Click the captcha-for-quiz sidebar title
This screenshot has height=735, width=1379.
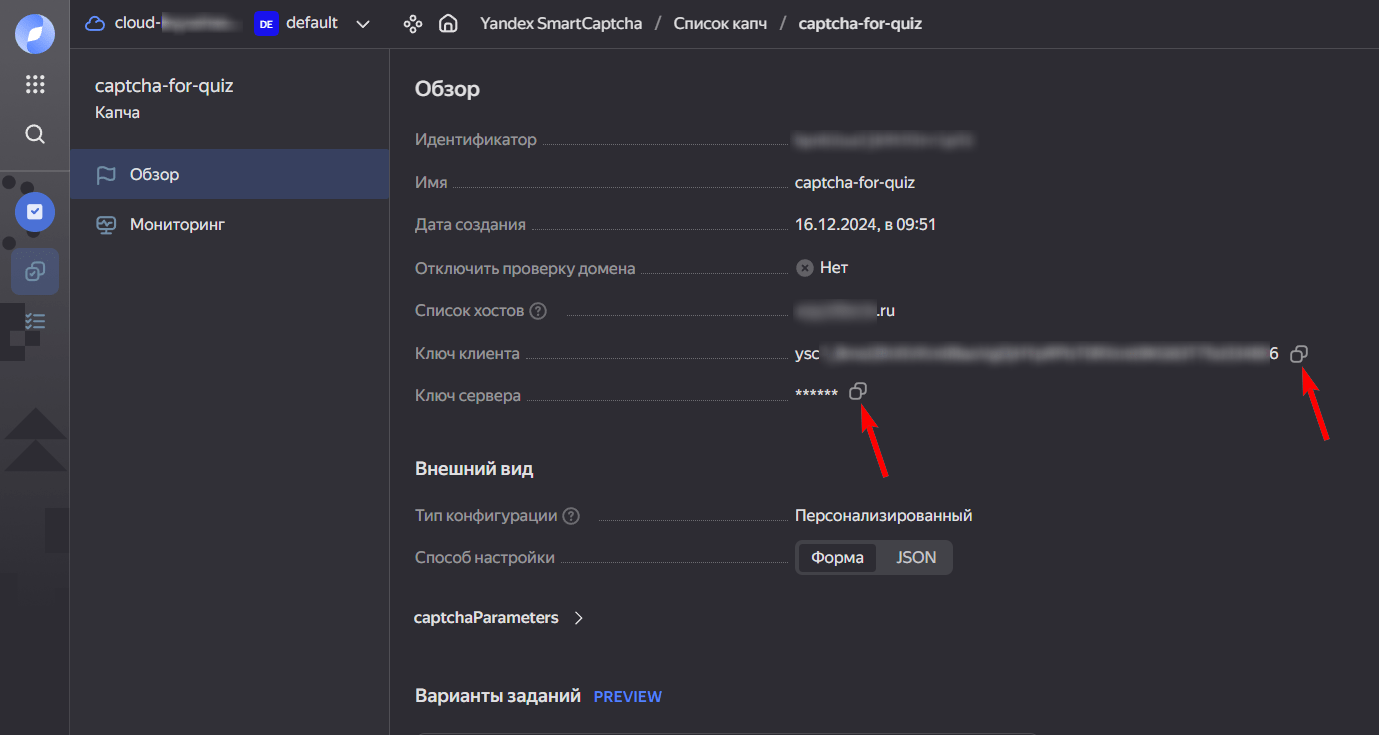[164, 86]
